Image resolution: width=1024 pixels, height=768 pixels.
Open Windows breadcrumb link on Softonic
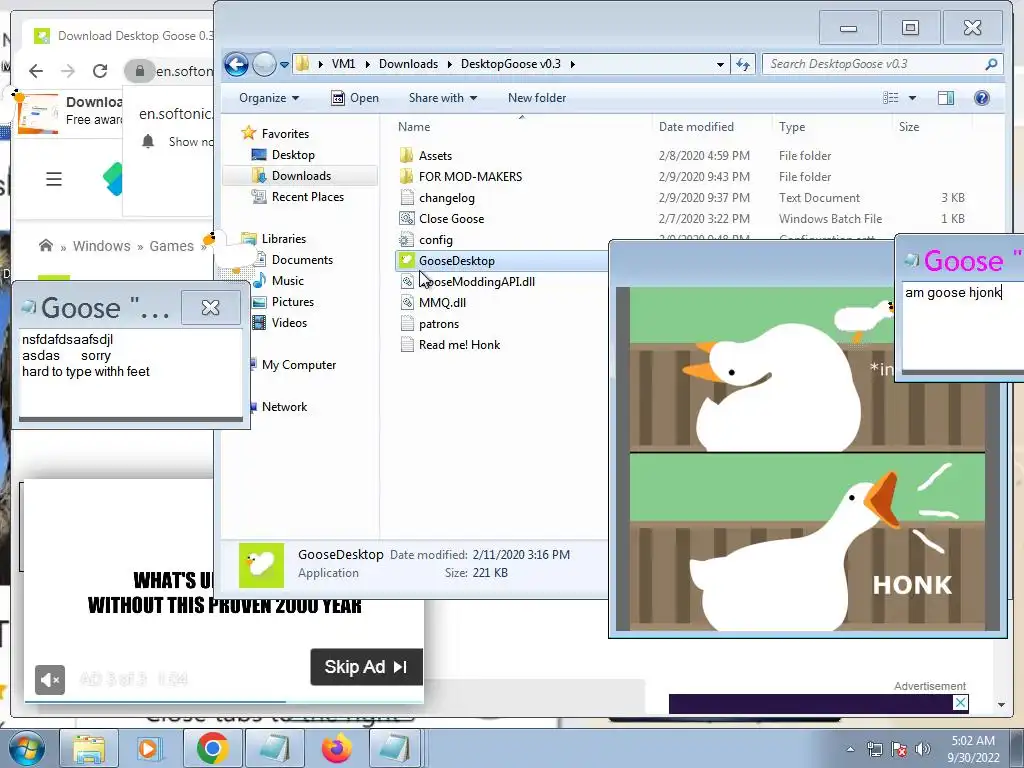(101, 246)
